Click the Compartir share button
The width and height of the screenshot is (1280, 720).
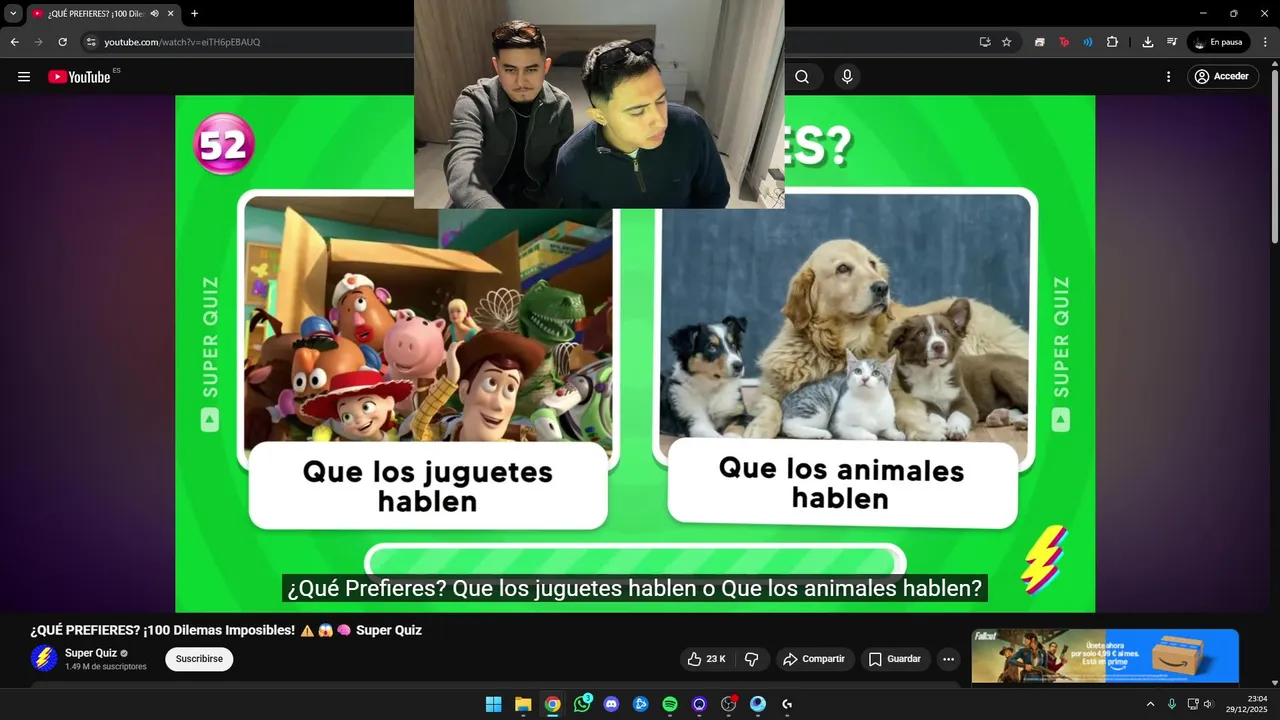[x=815, y=659]
